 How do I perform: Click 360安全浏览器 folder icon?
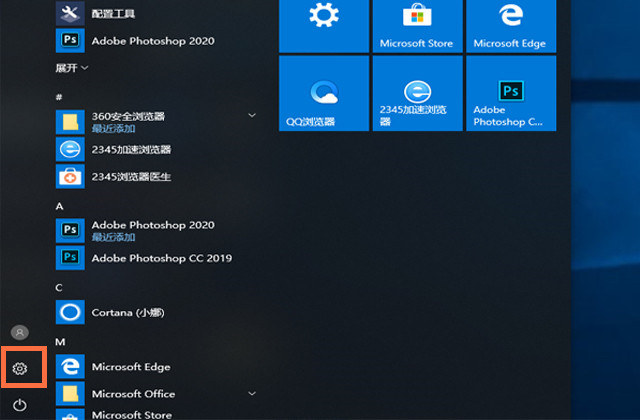pos(70,122)
